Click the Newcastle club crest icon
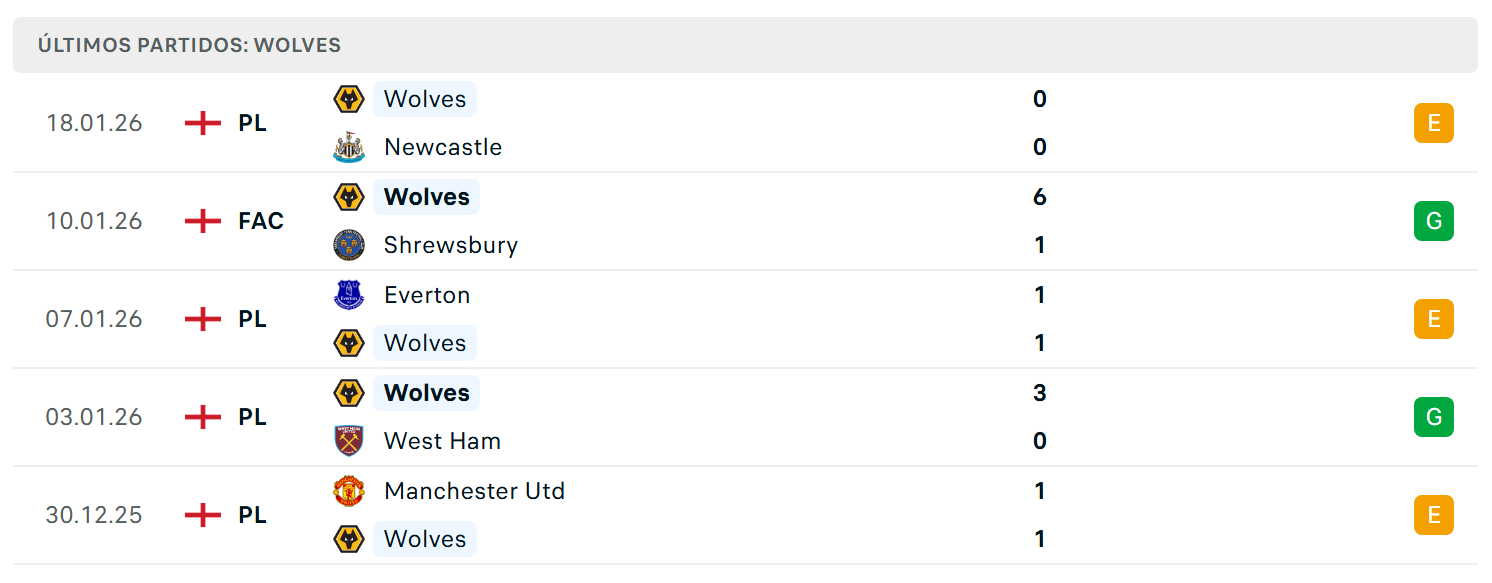The height and width of the screenshot is (583, 1492). [349, 147]
